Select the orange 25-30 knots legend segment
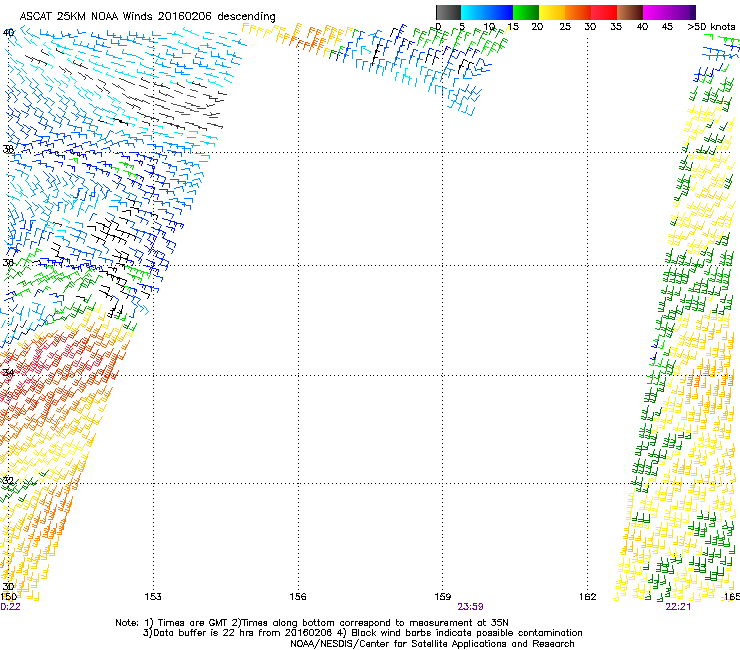The image size is (740, 650). 578,12
